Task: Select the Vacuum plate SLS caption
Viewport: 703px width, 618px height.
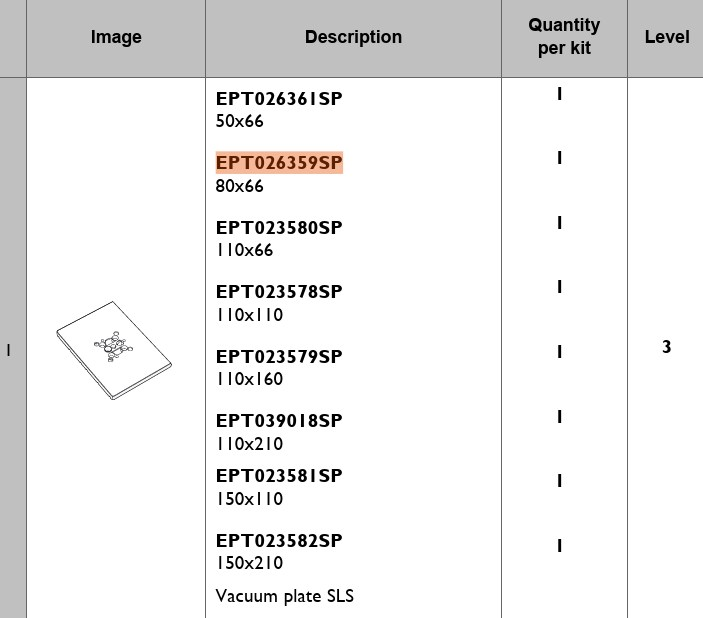Action: pos(284,597)
